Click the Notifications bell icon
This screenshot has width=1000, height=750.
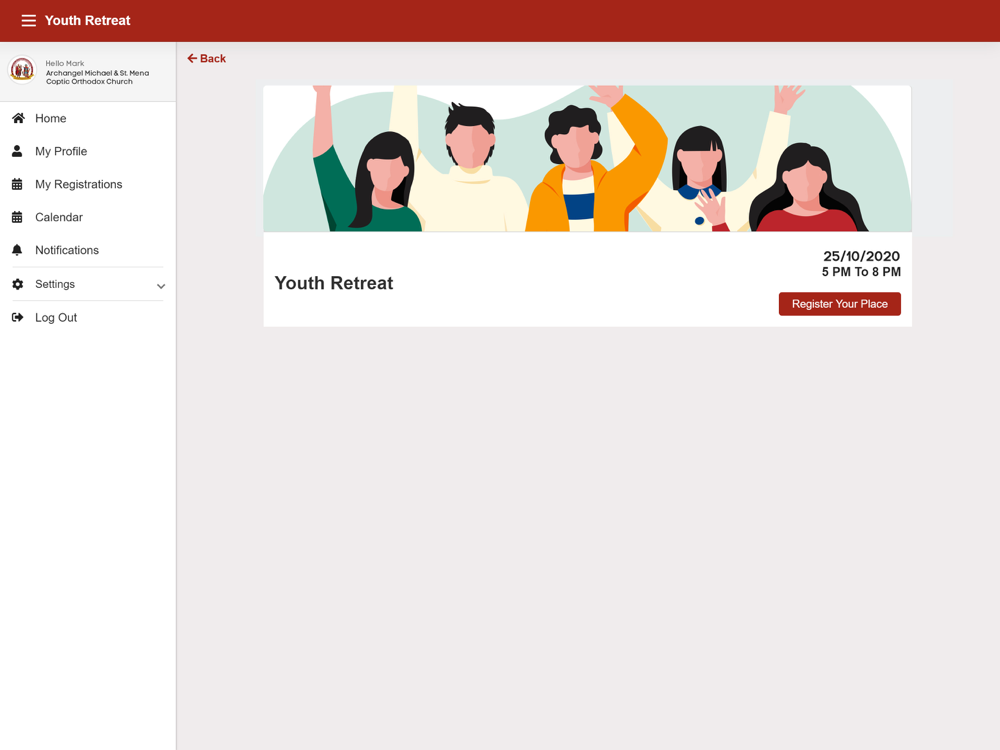click(17, 250)
